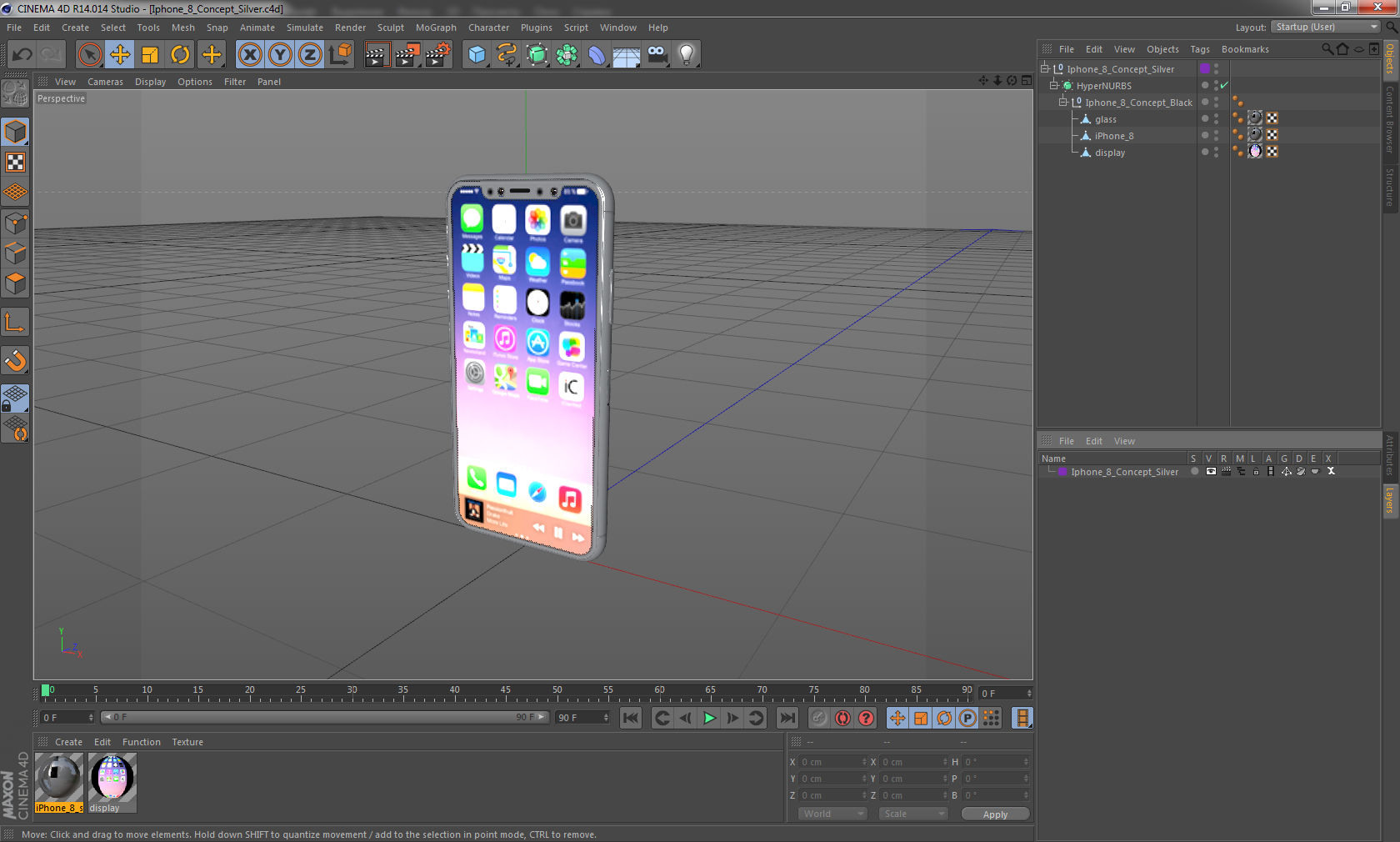Toggle Lock for Iphone_8_Concept_Silver layer
Viewport: 1400px width, 842px height.
[1256, 471]
